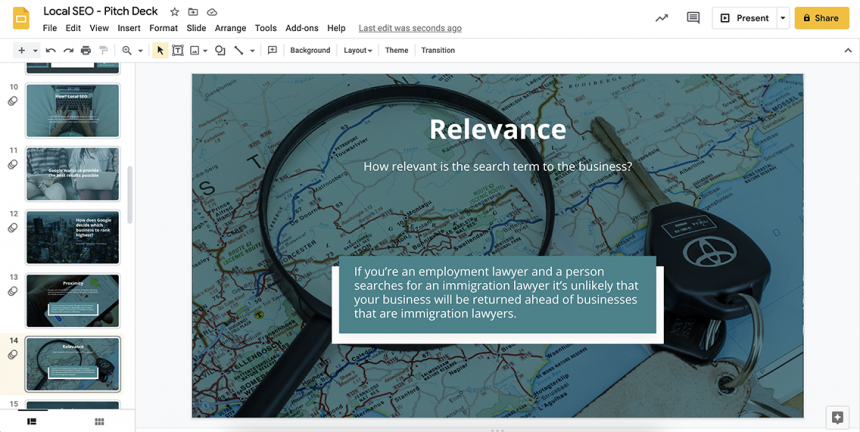Click the Background button

[x=310, y=50]
